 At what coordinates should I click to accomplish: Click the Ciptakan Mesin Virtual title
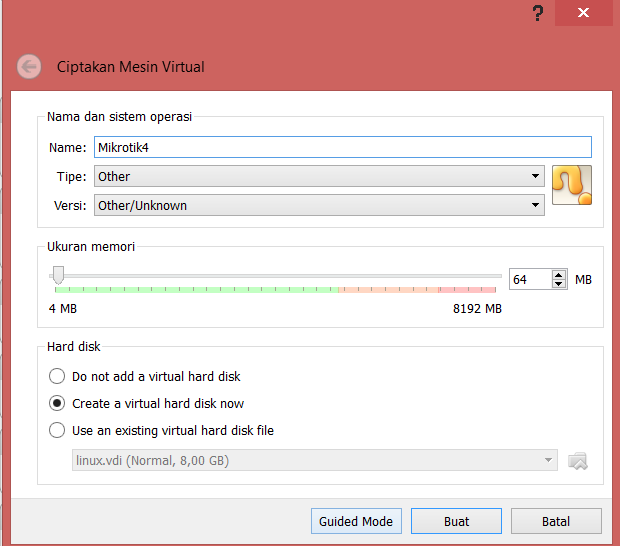click(x=130, y=67)
